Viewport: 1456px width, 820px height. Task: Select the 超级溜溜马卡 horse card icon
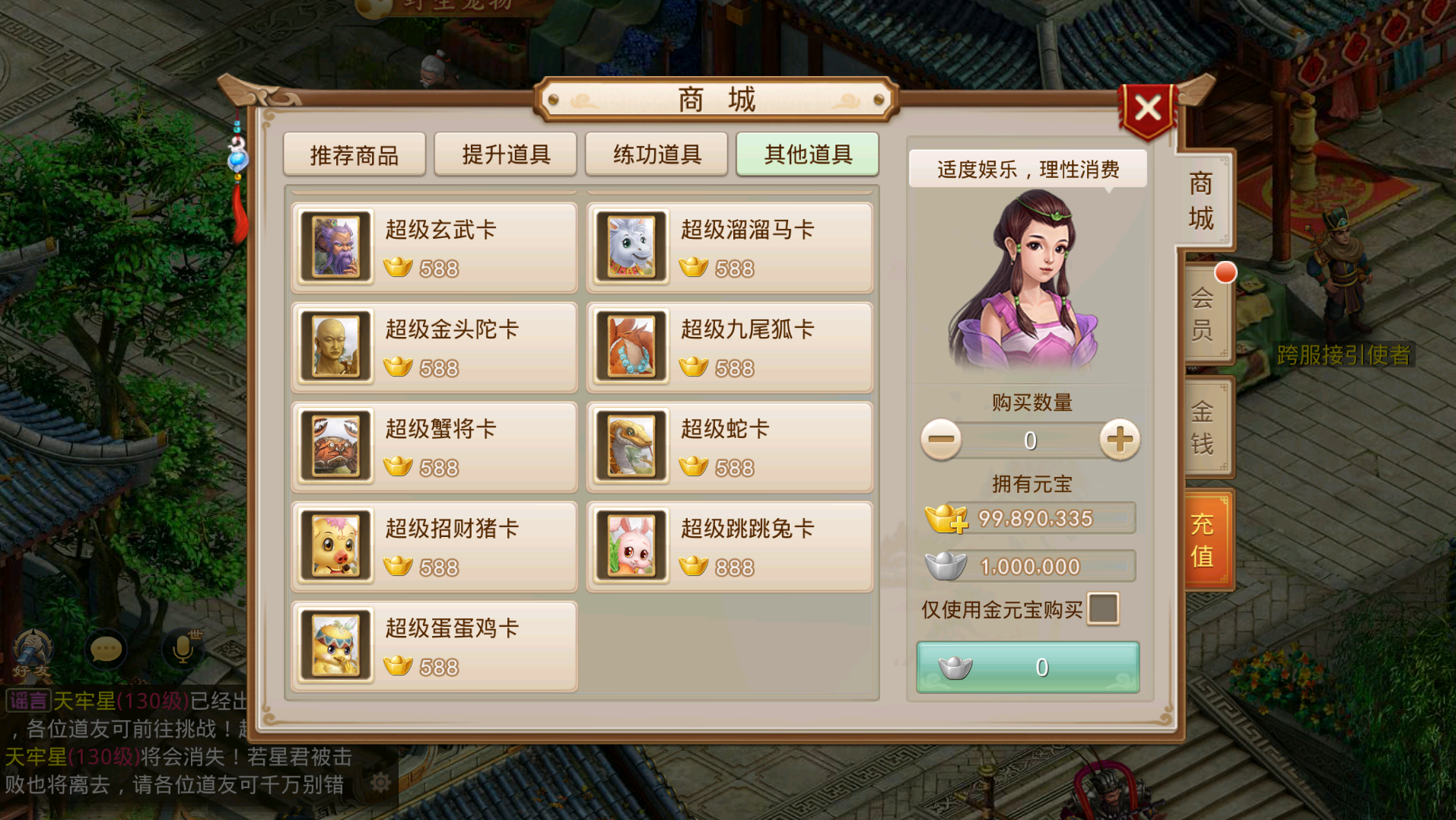pos(631,247)
